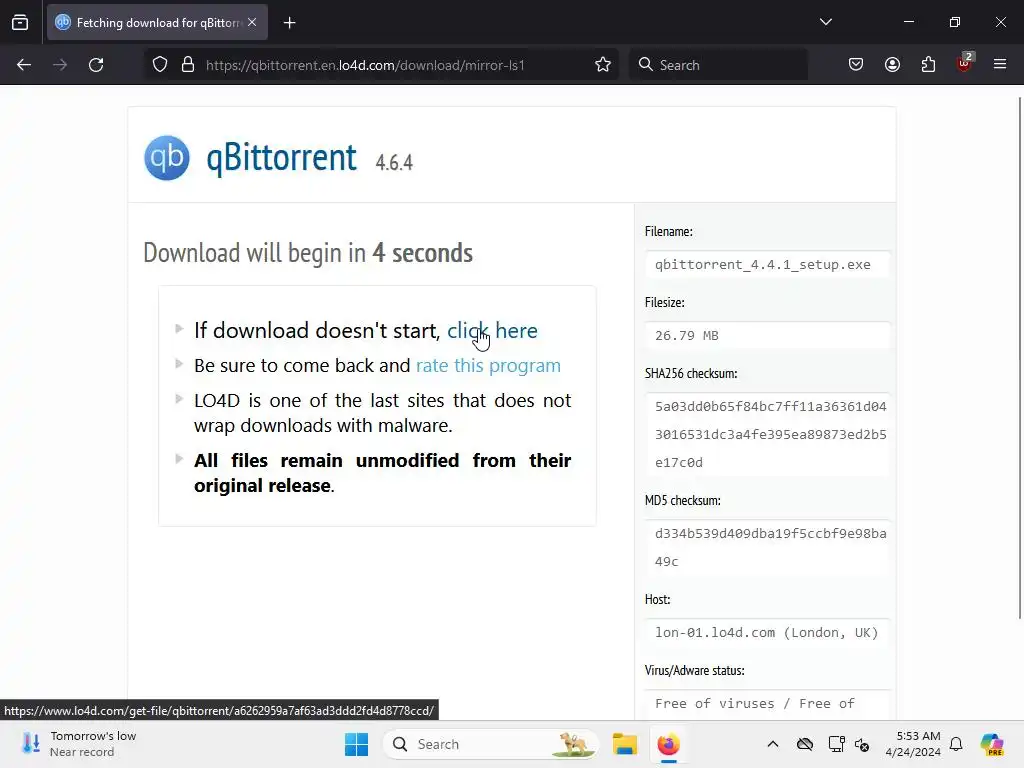
Task: Open the Extensions puzzle piece menu
Action: pos(928,65)
